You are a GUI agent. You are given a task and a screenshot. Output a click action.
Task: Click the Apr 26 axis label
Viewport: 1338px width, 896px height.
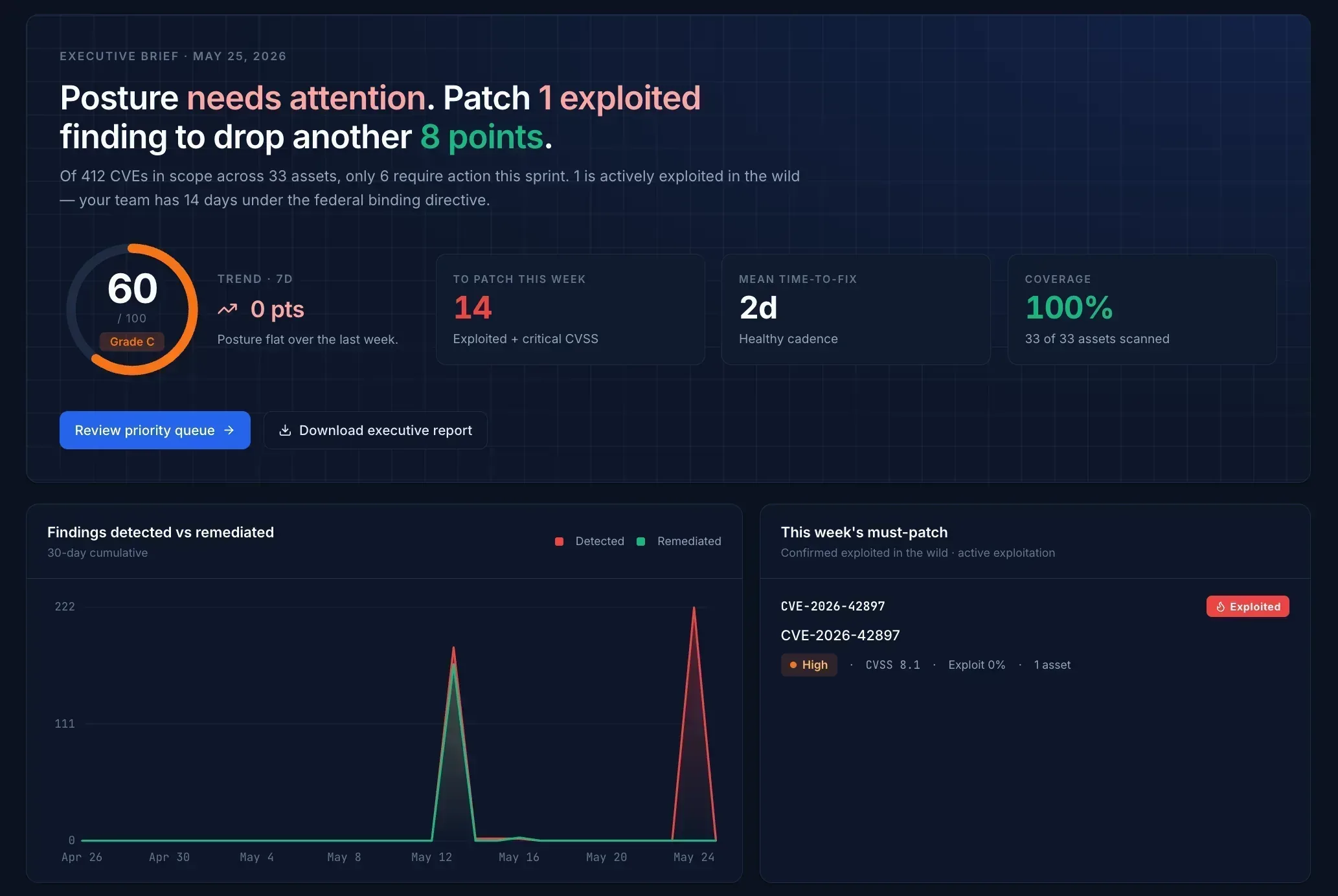click(x=82, y=857)
